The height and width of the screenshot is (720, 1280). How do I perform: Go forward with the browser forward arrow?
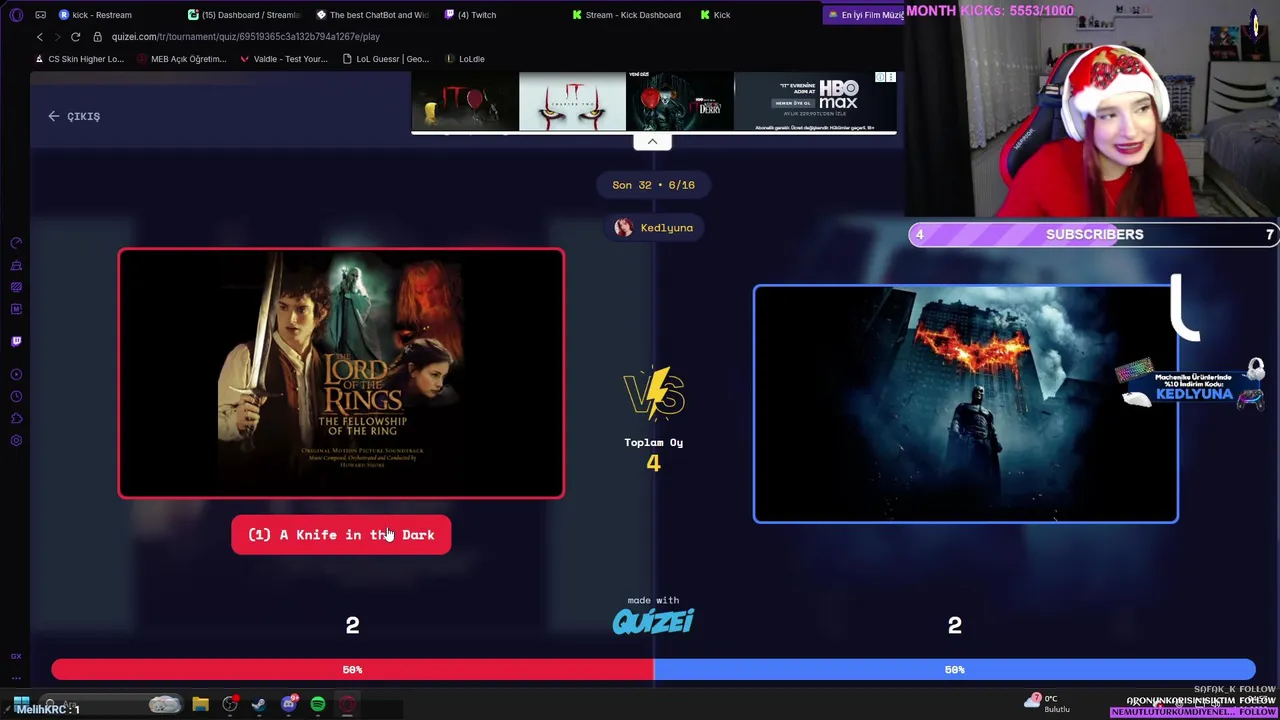click(56, 37)
